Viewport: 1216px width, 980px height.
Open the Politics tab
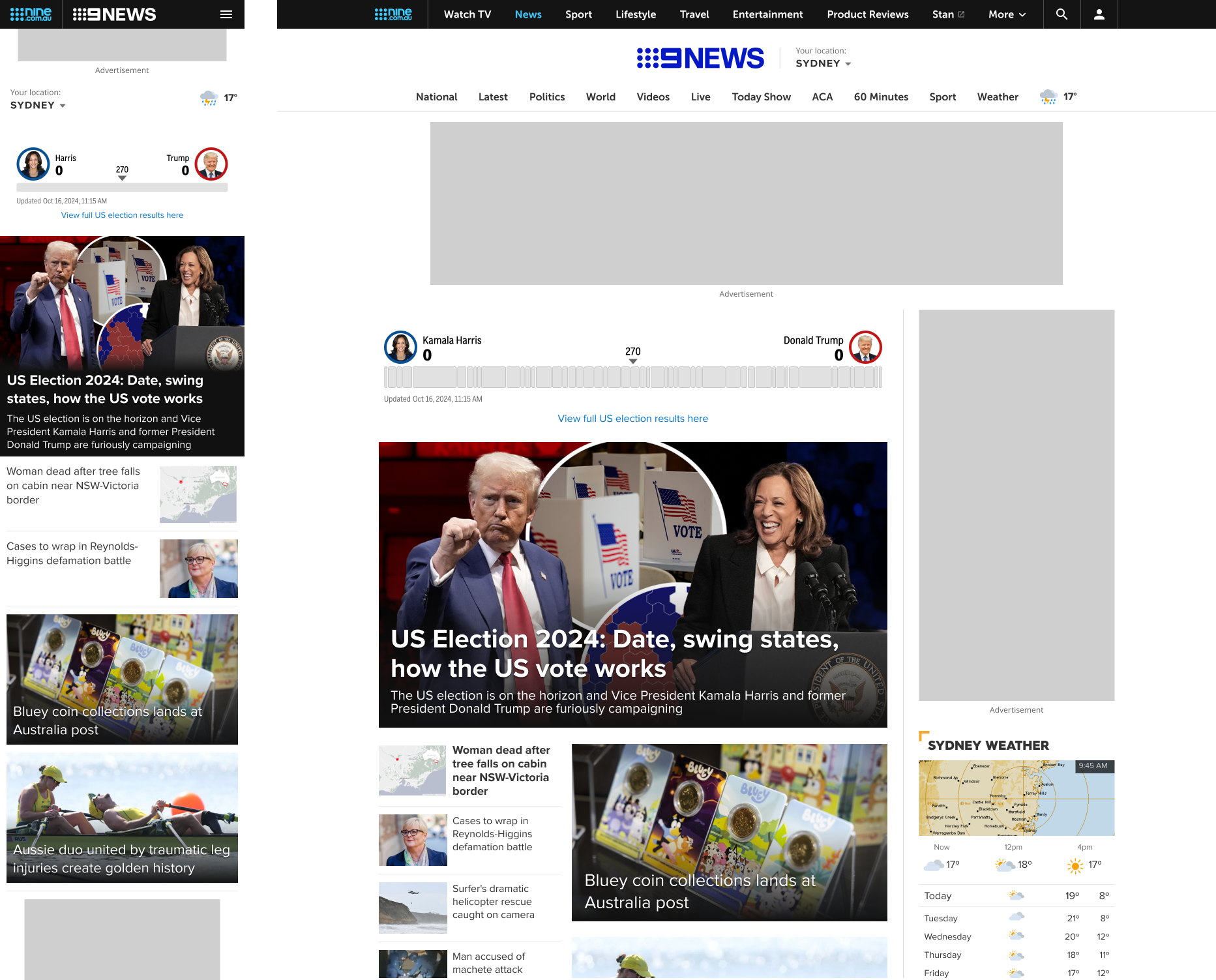pyautogui.click(x=547, y=97)
